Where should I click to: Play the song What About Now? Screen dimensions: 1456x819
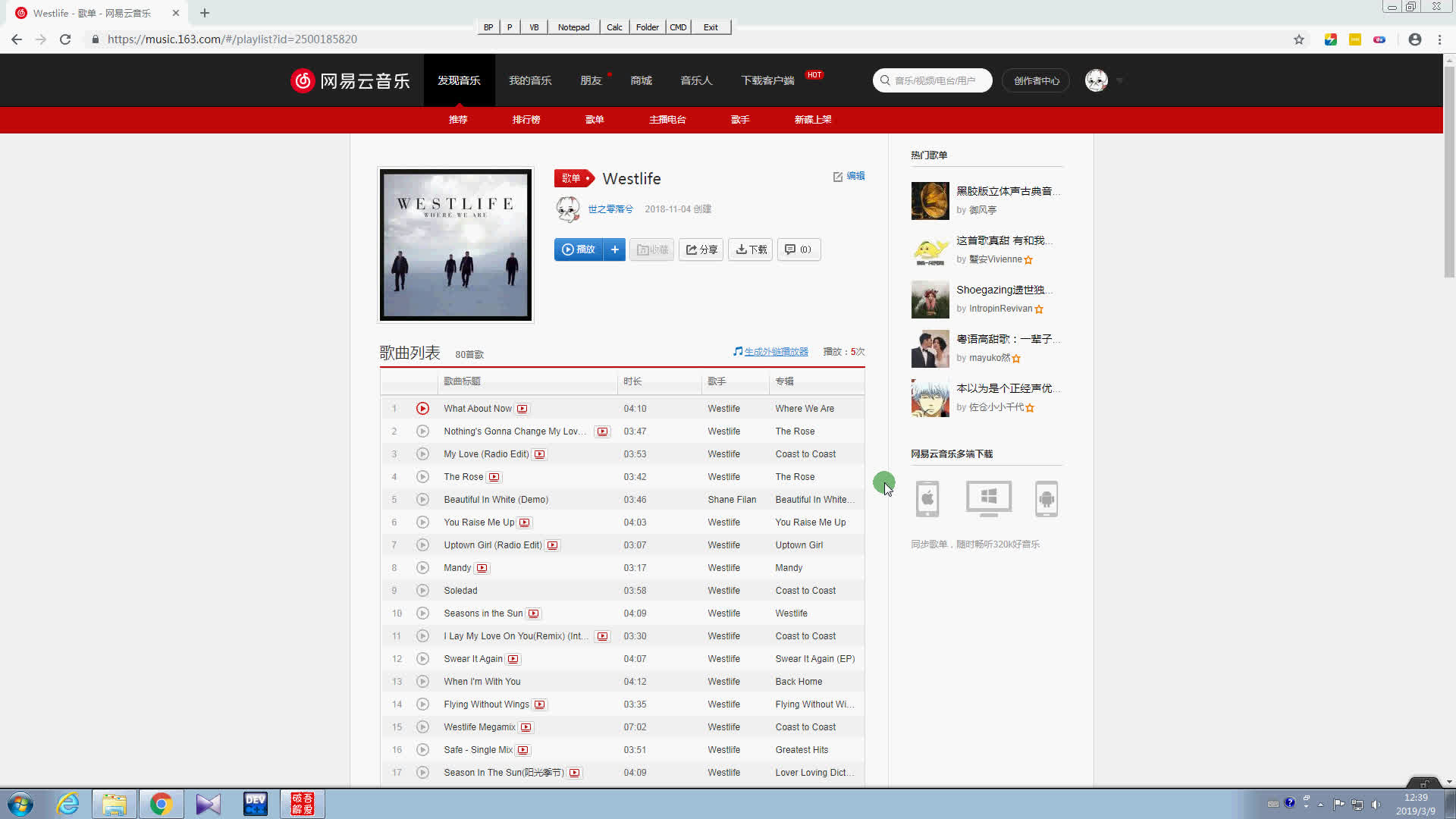pyautogui.click(x=422, y=409)
